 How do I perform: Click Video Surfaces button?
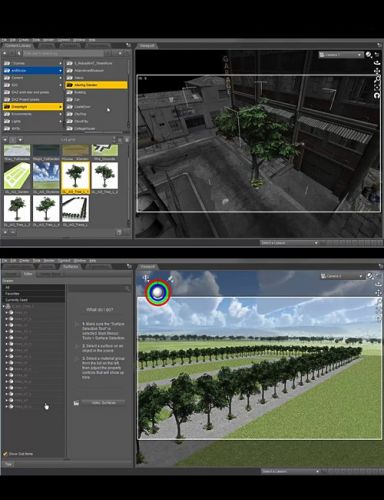point(103,403)
